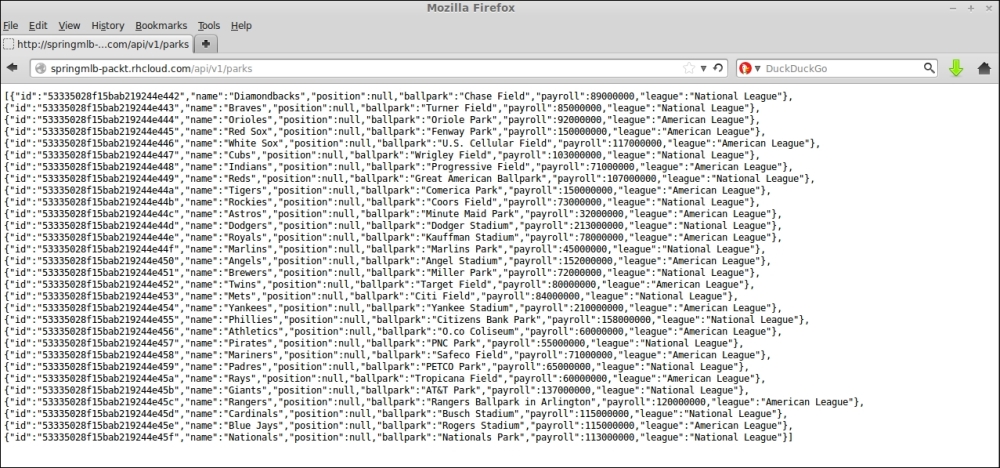Viewport: 1000px width, 468px height.
Task: Open the Bookmarks menu
Action: (161, 26)
